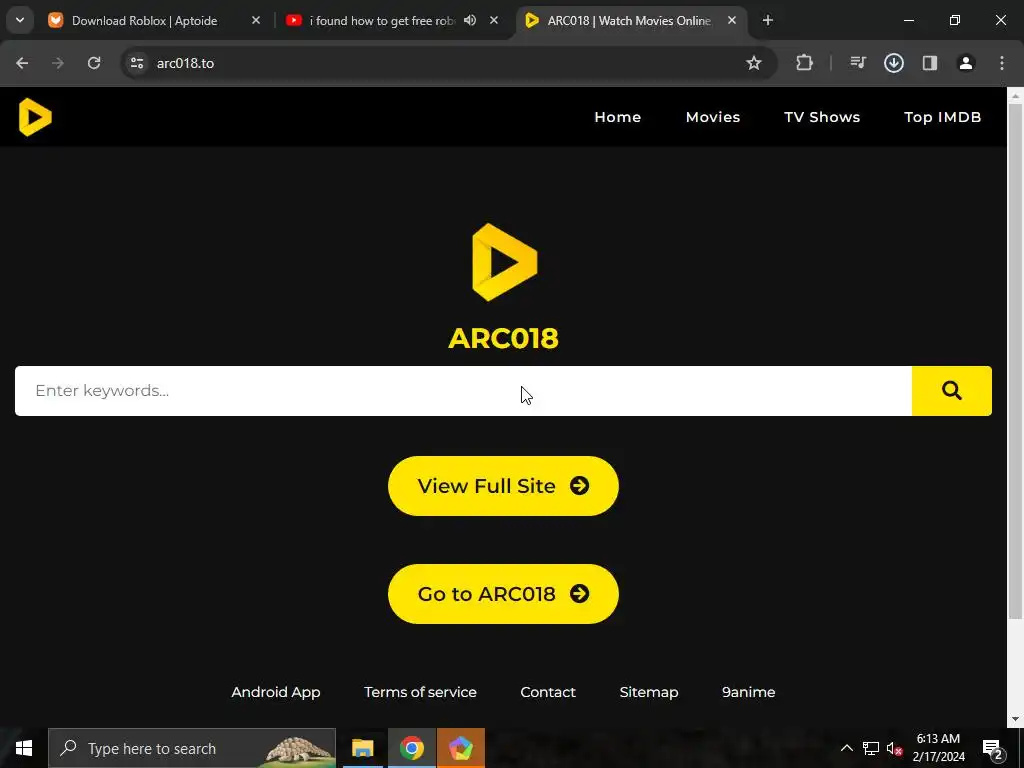
Task: Close the Download Roblox Aptoide tab
Action: point(256,20)
